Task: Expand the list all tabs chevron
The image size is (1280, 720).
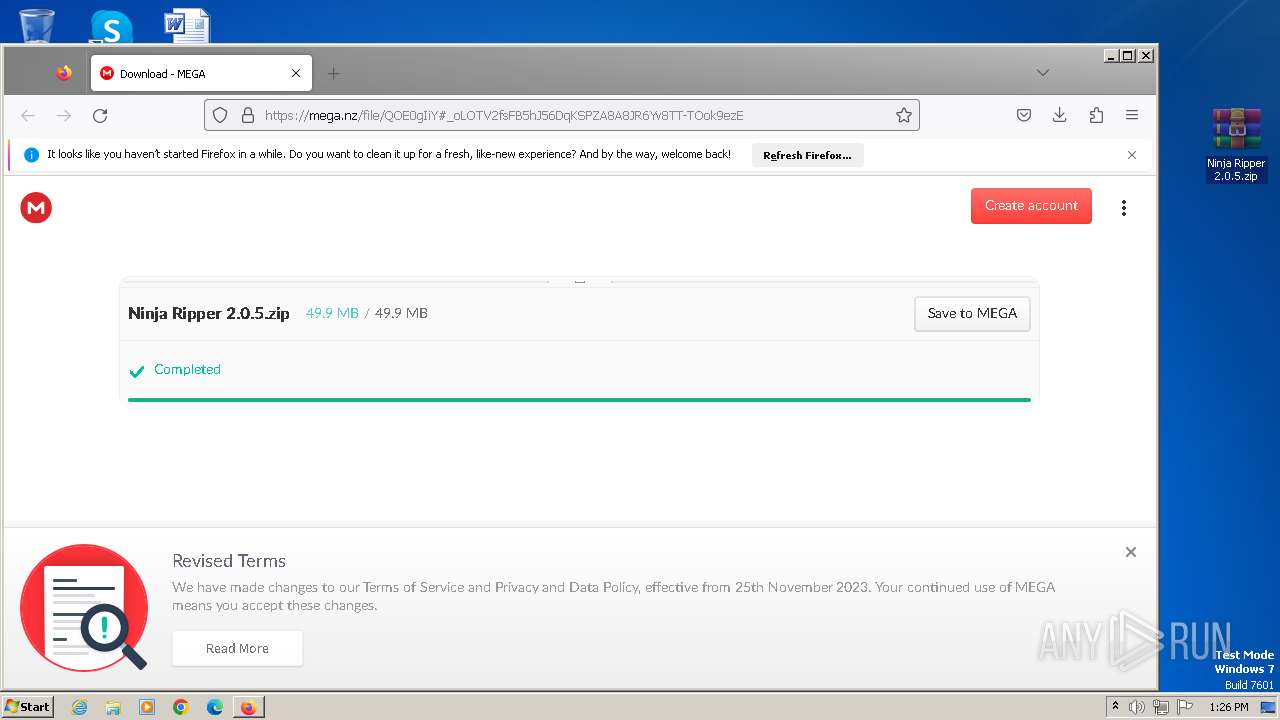Action: 1043,73
